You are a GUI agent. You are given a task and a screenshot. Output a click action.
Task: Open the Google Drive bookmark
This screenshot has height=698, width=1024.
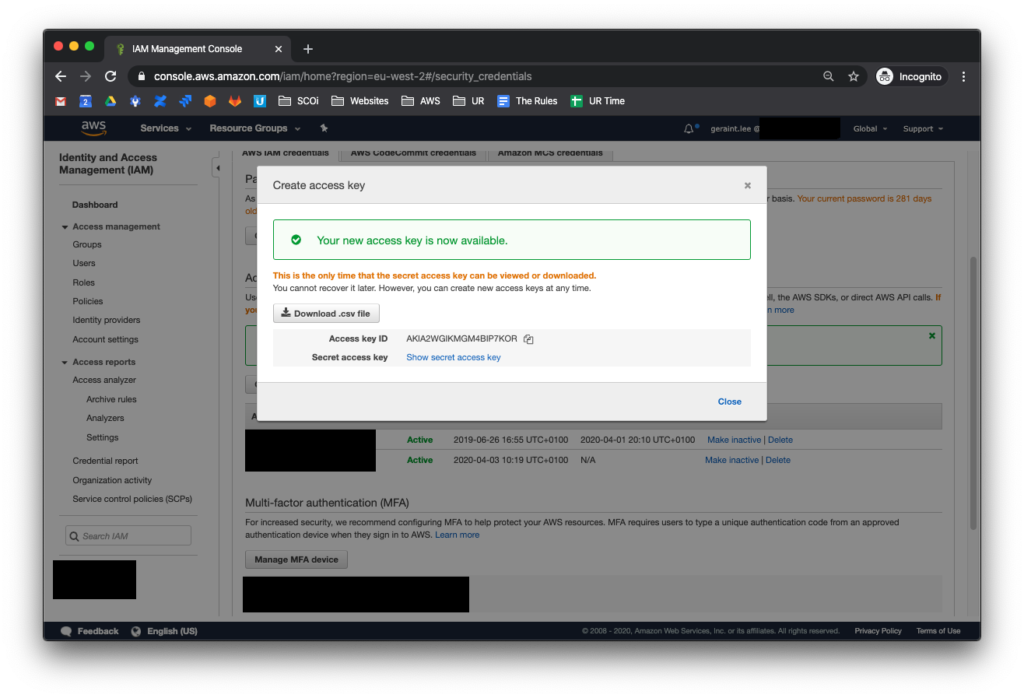coord(110,101)
